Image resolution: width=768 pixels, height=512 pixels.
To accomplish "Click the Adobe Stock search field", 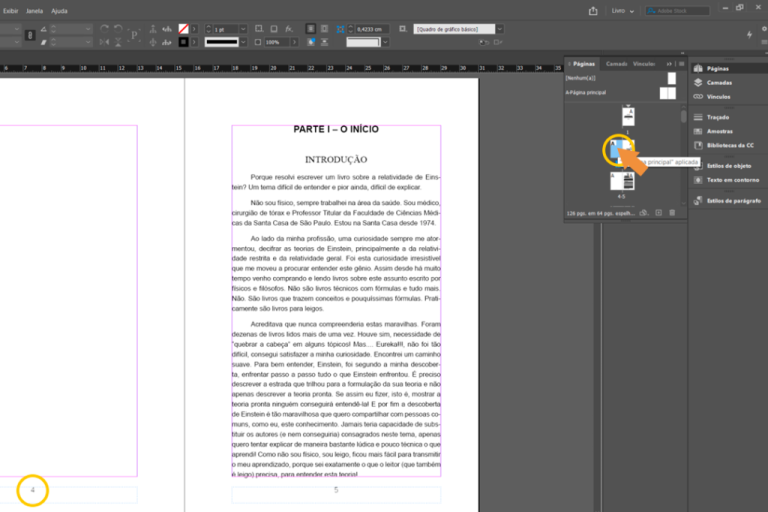I will (677, 11).
